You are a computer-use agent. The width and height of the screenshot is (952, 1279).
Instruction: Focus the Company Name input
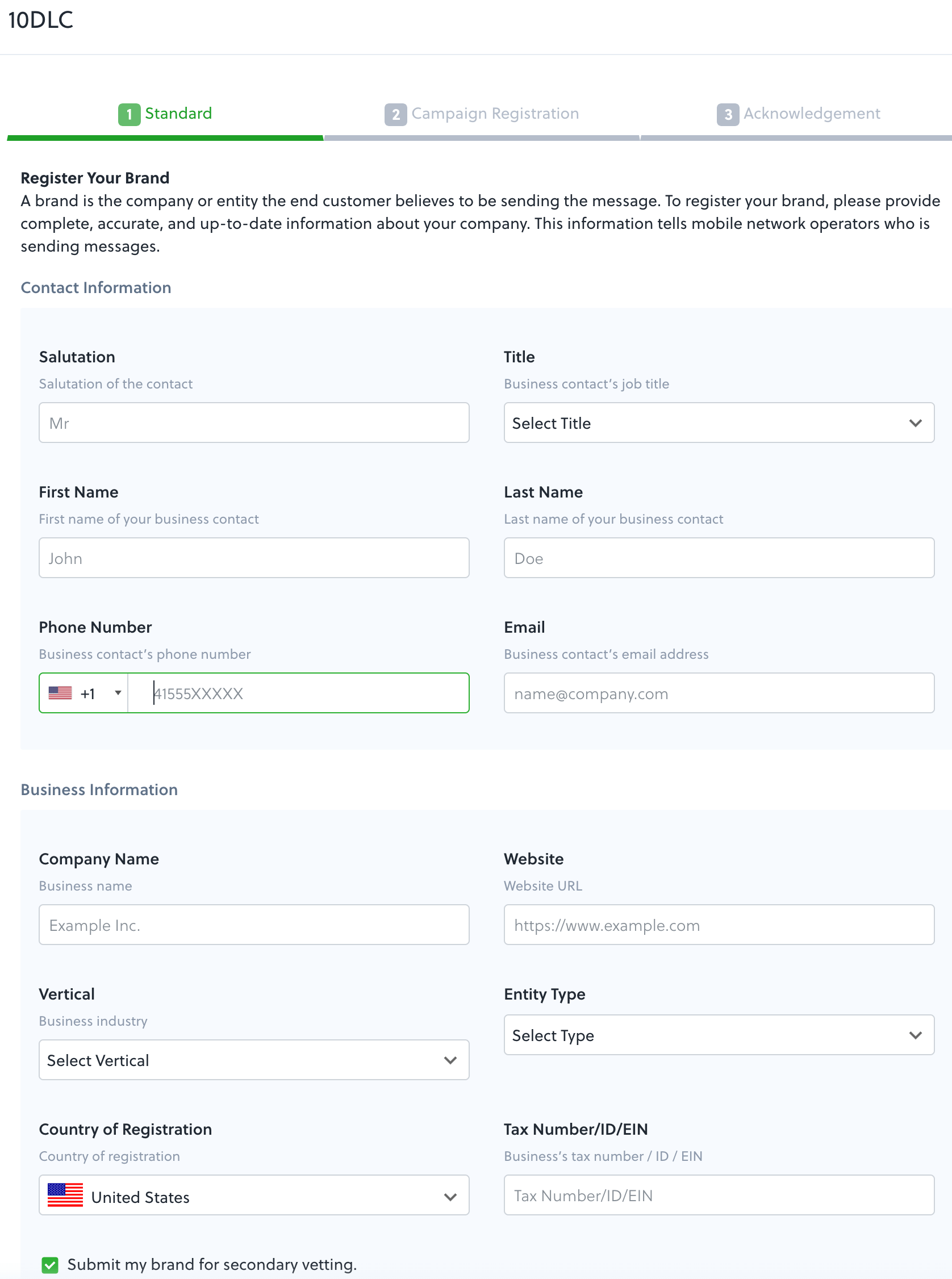point(253,925)
